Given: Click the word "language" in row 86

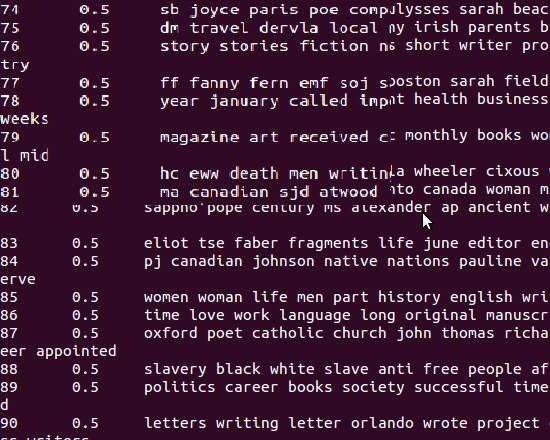Looking at the screenshot, I should point(315,315).
